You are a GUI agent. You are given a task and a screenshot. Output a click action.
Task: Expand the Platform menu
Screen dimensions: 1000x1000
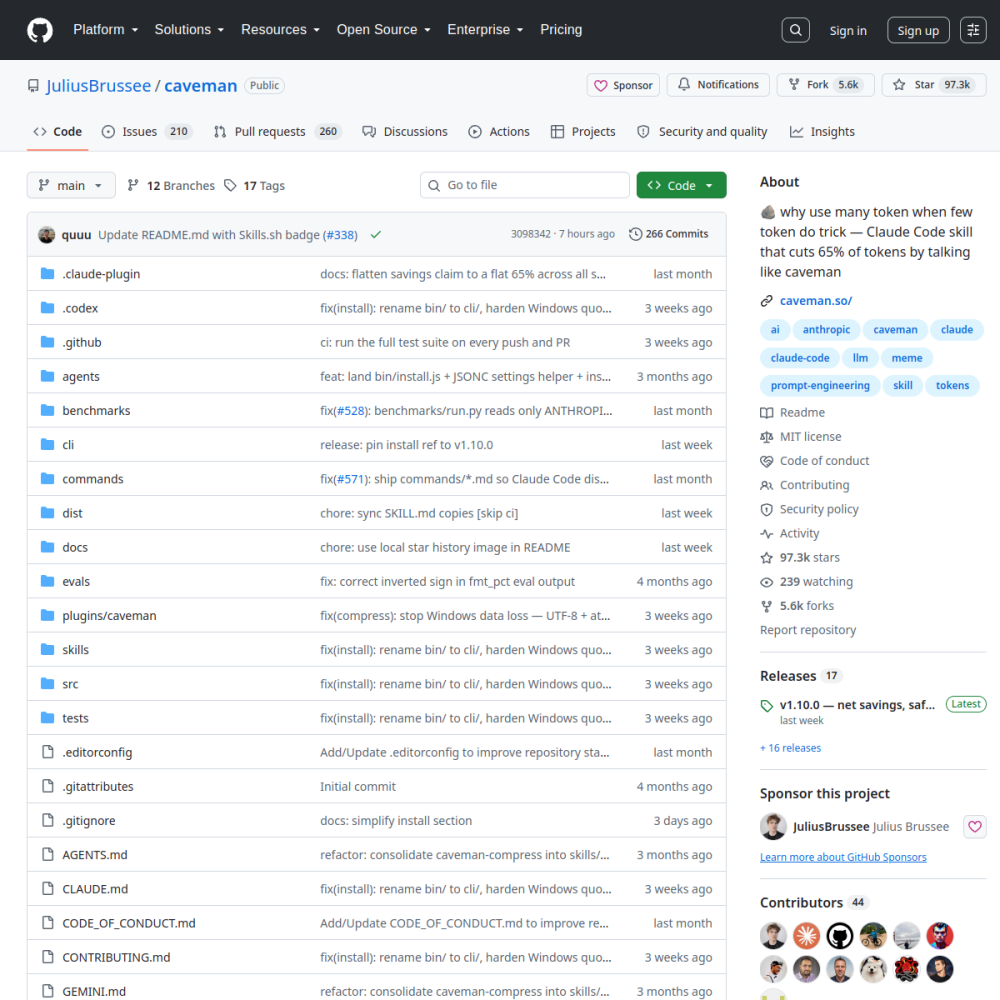pos(105,29)
